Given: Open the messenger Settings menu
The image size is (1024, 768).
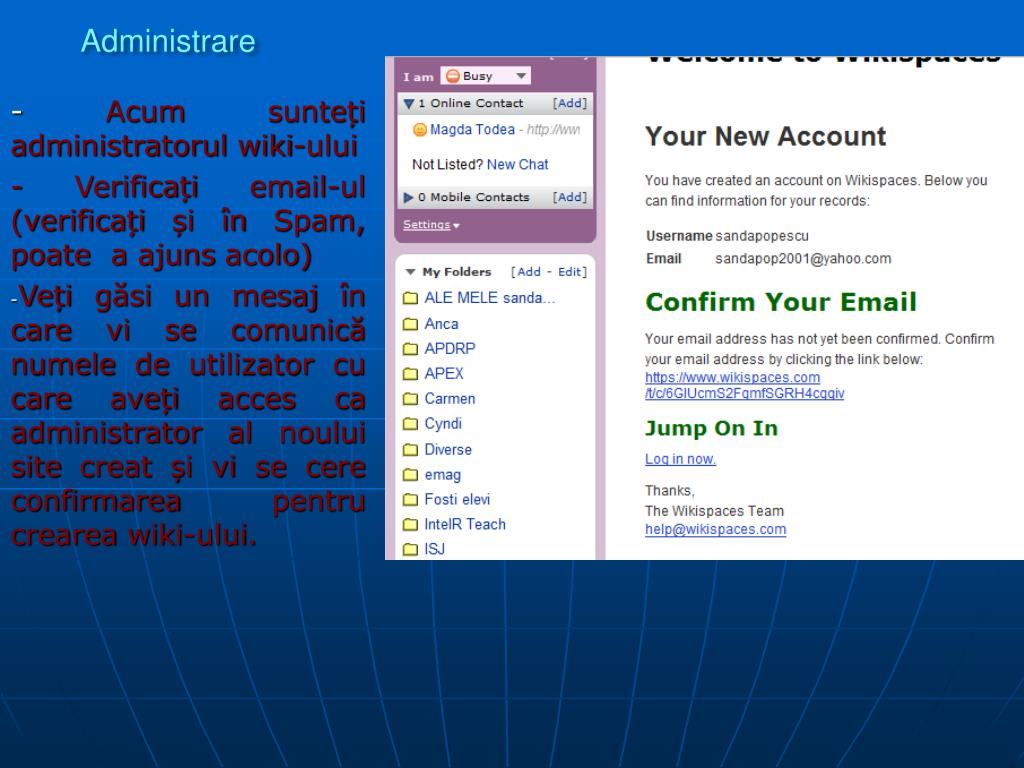Looking at the screenshot, I should coord(431,225).
